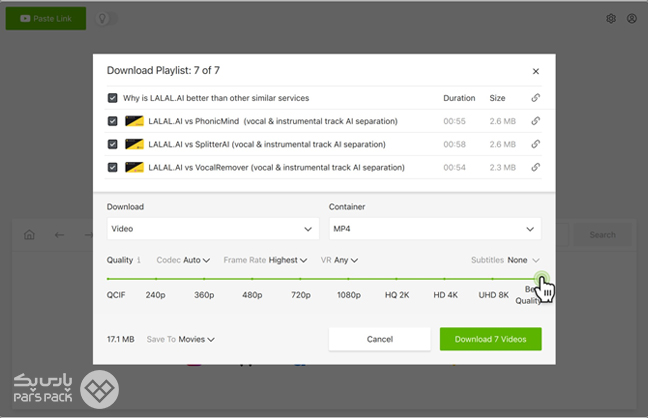
Task: Expand the Frame Rate Highest dropdown
Action: pos(265,260)
